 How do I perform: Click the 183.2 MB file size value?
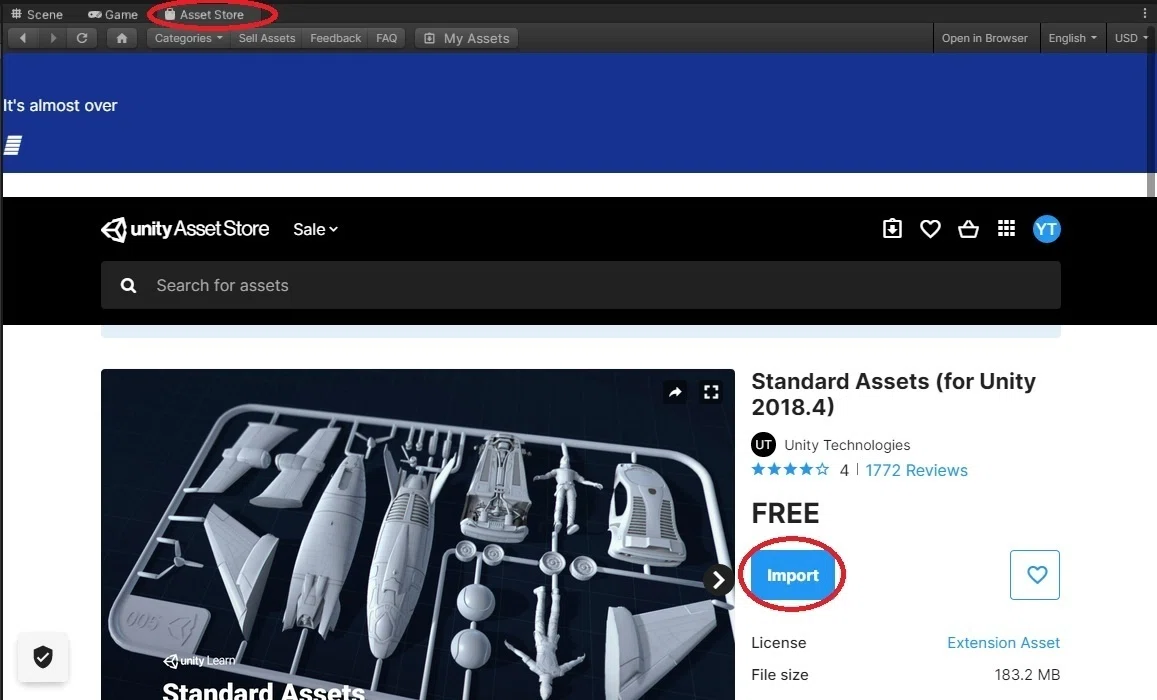click(x=1026, y=674)
